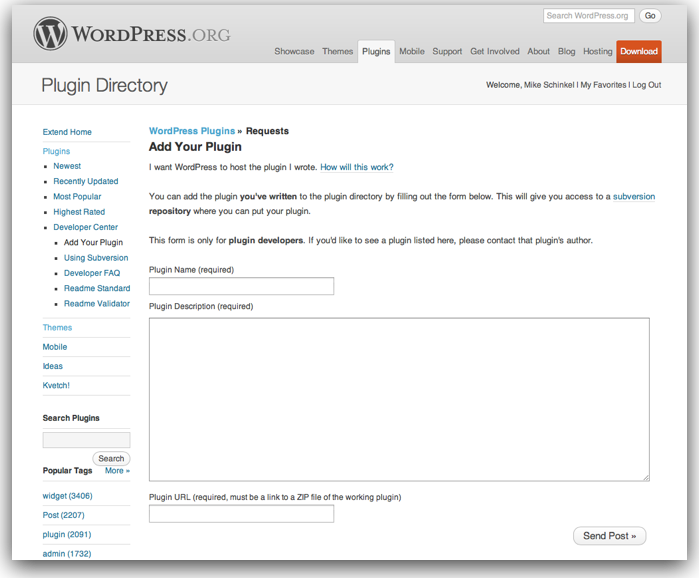
Task: Open the Readme Validator link
Action: [x=97, y=303]
